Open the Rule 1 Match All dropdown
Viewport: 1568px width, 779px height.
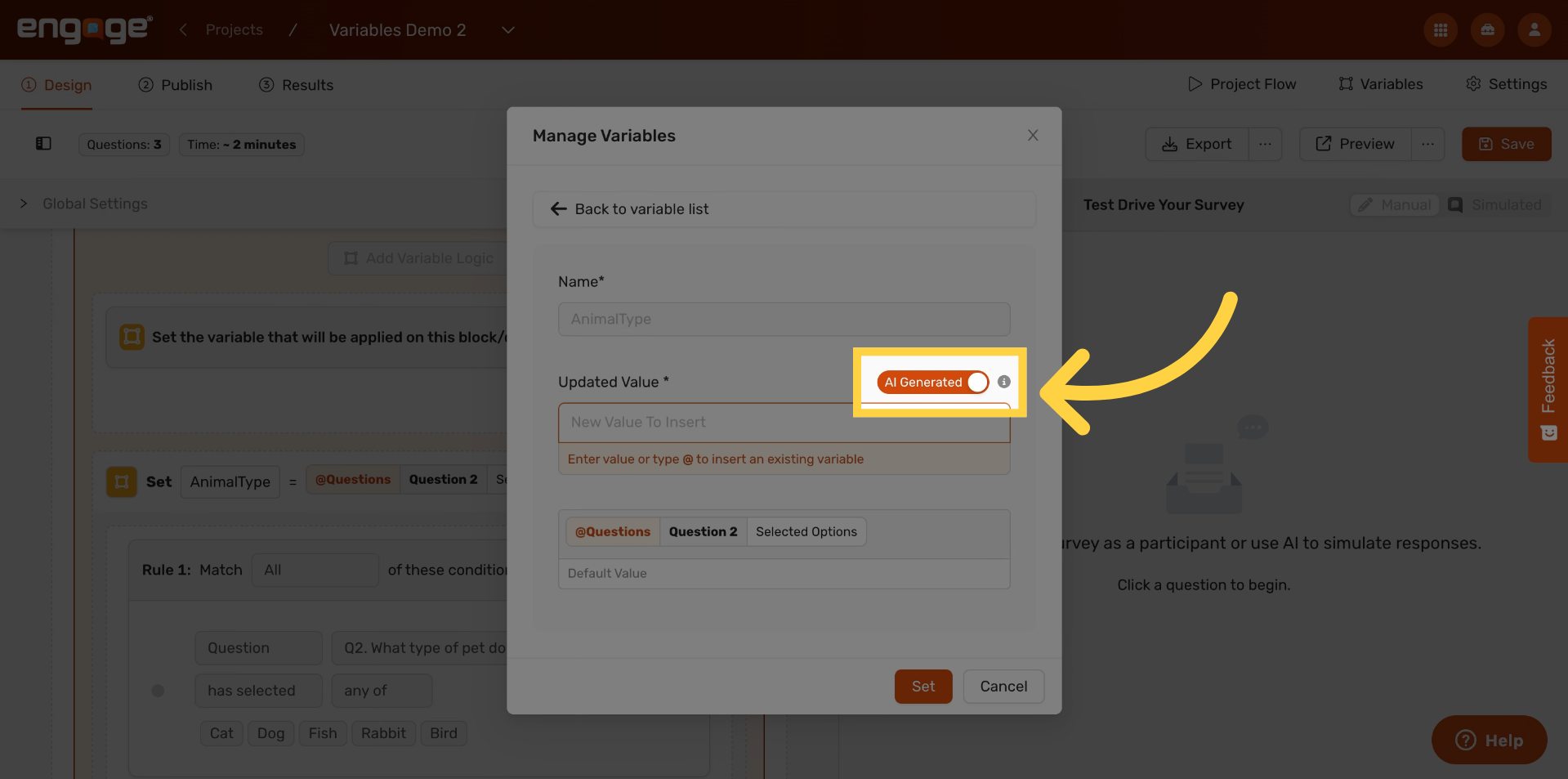(x=315, y=570)
